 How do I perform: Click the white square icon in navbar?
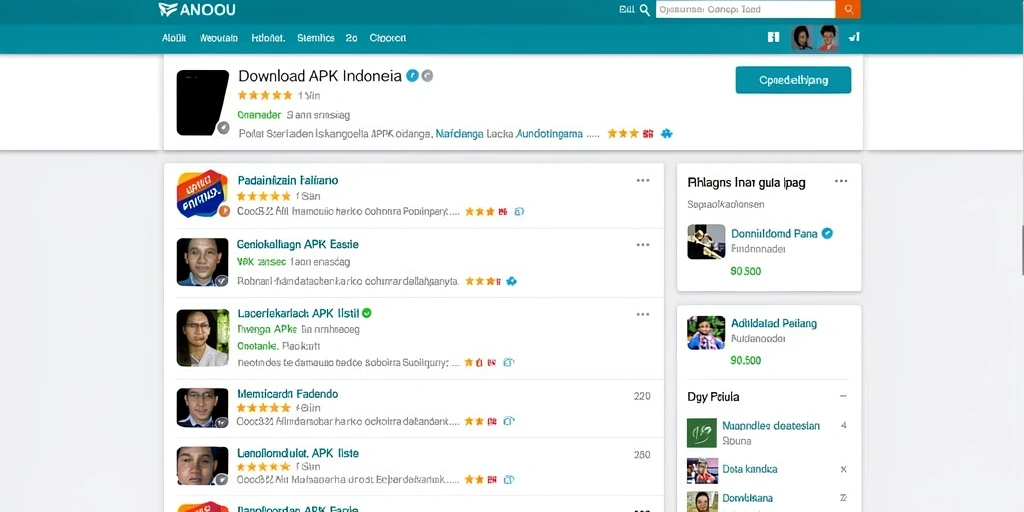(774, 37)
